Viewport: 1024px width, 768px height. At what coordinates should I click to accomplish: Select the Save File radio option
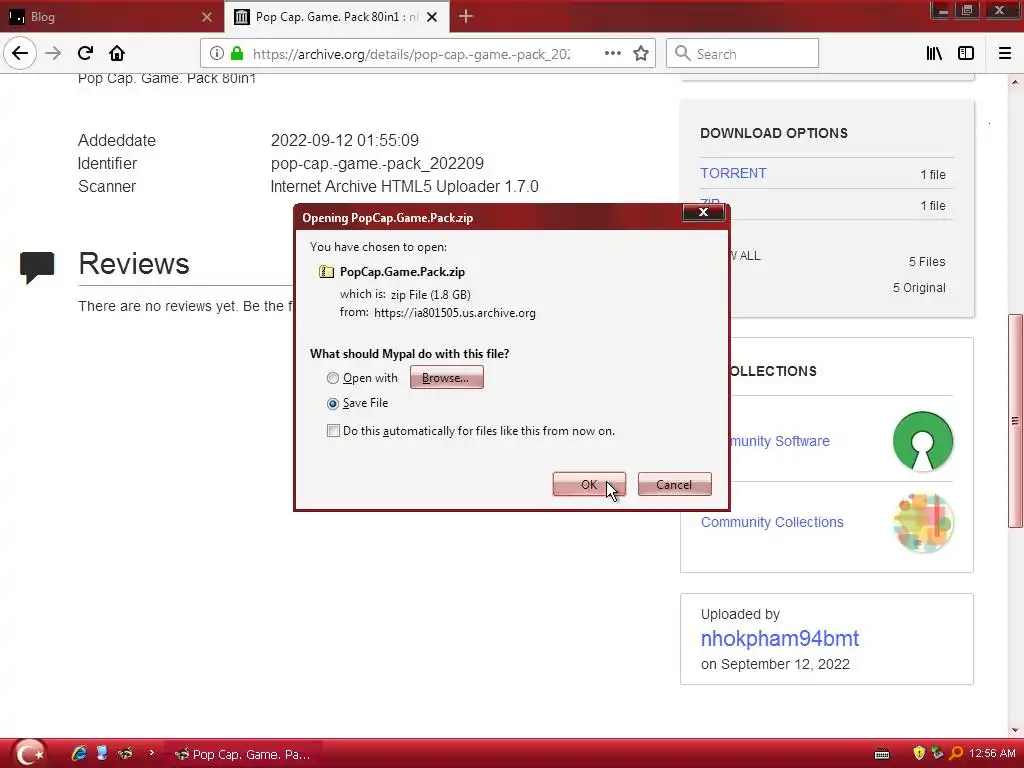coord(333,404)
